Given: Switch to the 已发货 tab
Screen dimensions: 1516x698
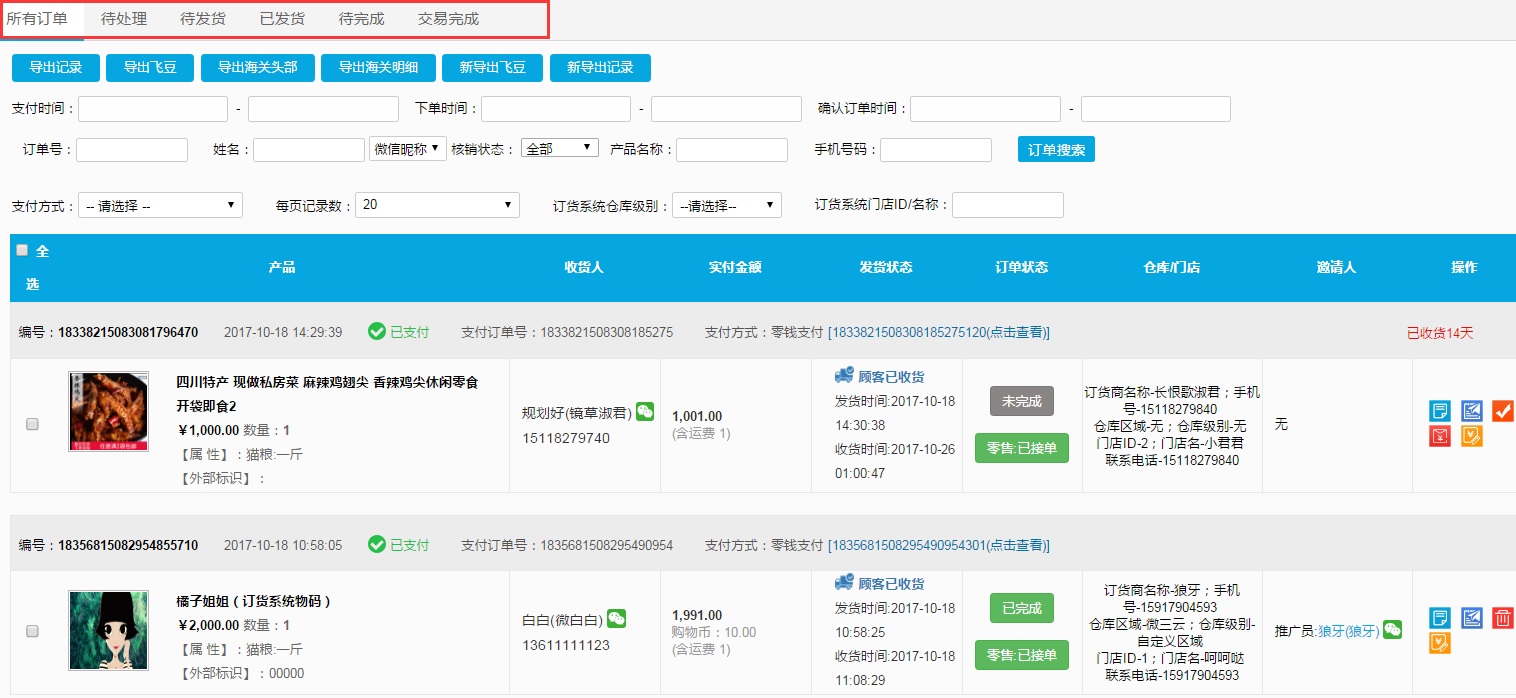Looking at the screenshot, I should click(x=282, y=19).
